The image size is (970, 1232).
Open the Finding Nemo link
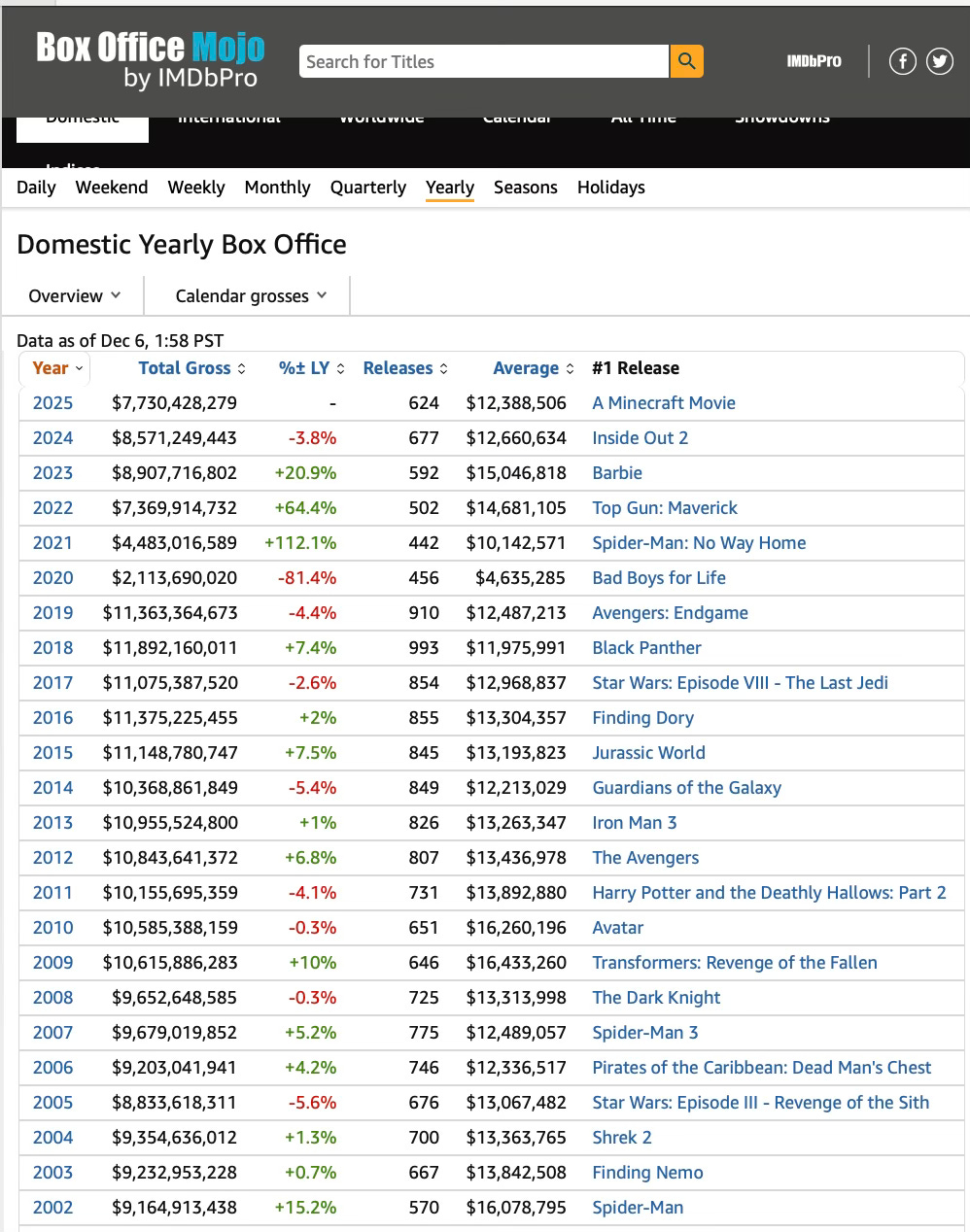click(647, 1173)
